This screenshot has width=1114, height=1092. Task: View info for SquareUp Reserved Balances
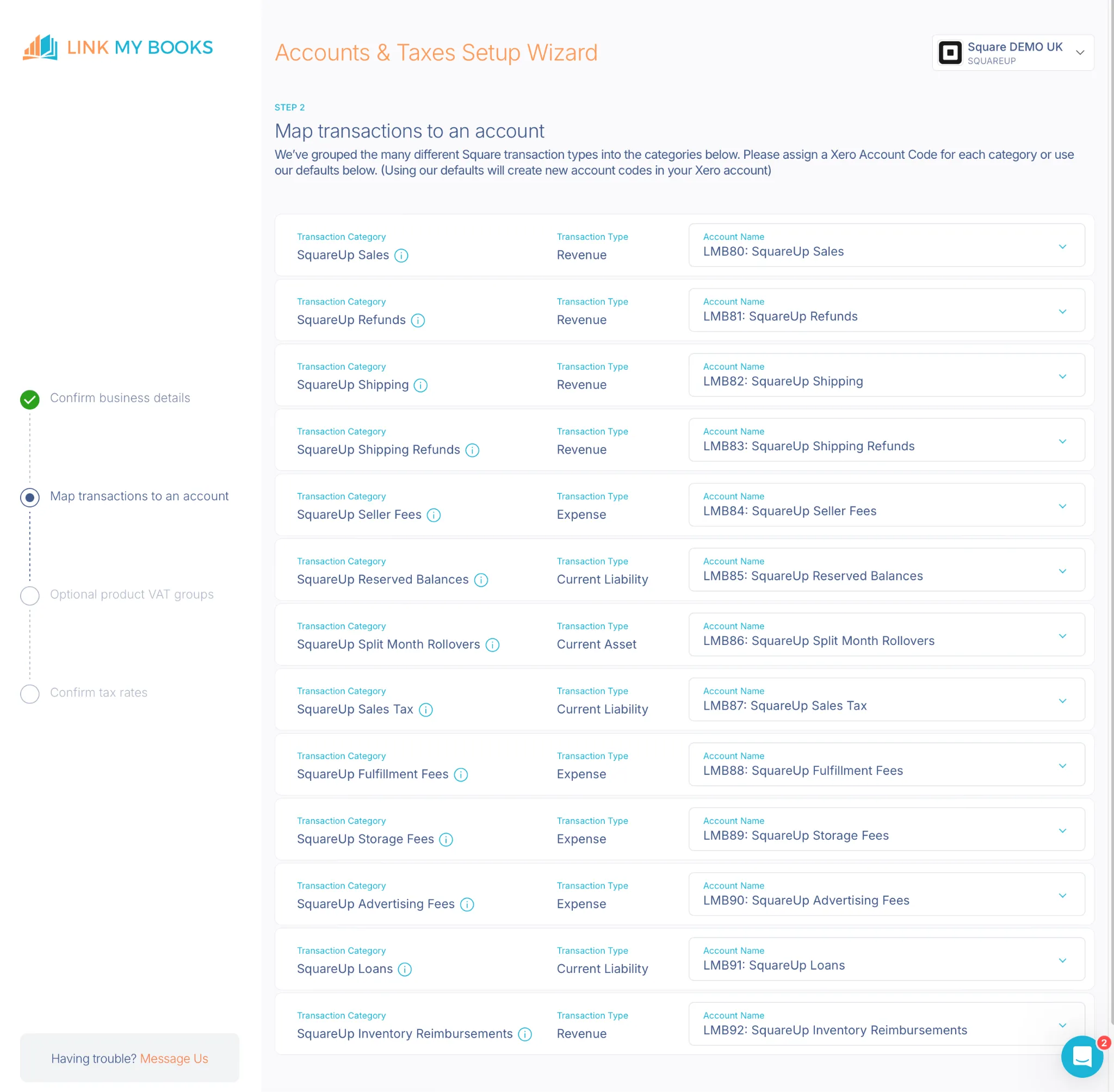pyautogui.click(x=481, y=580)
